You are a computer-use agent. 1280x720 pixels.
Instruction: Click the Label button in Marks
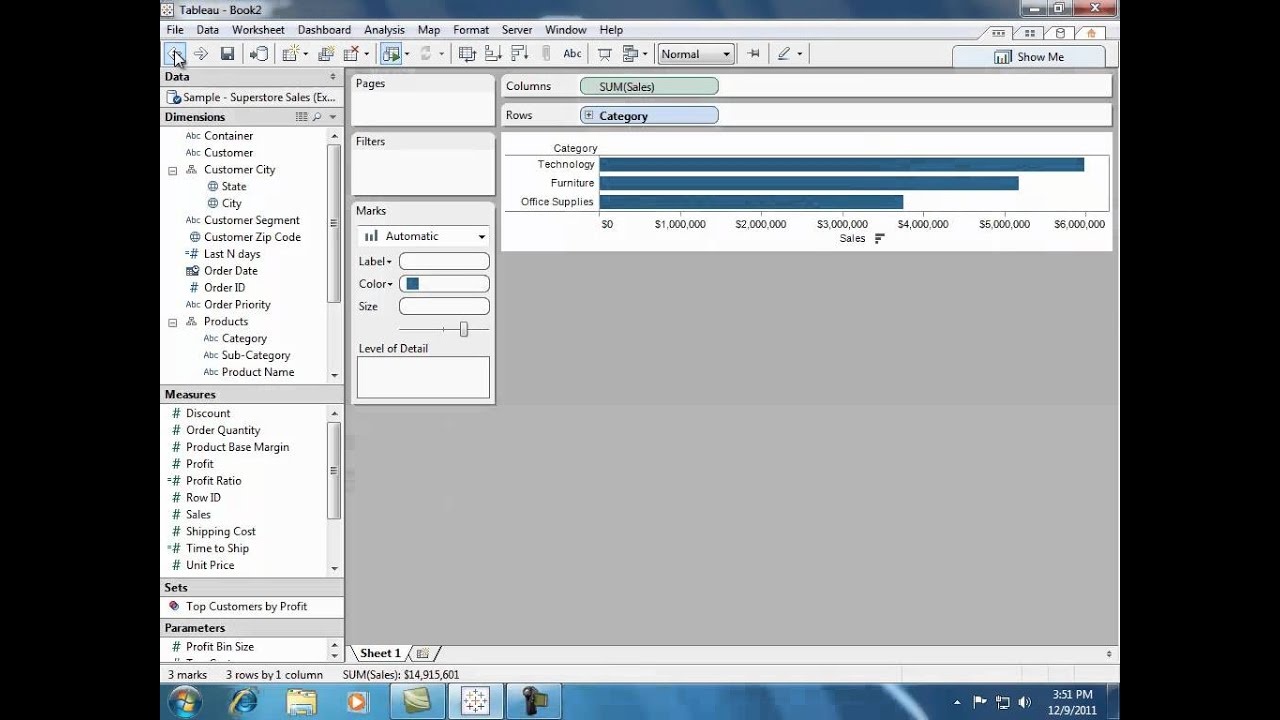[376, 261]
